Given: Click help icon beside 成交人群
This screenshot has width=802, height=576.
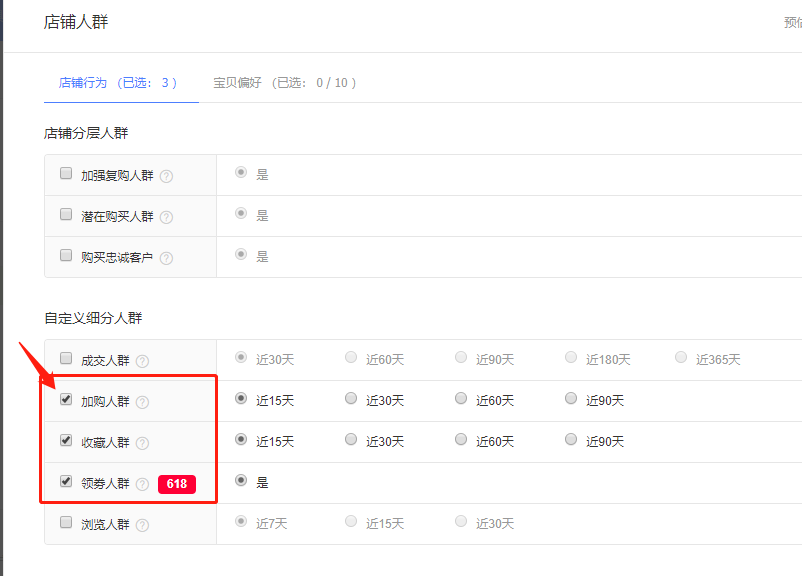Looking at the screenshot, I should tap(142, 361).
